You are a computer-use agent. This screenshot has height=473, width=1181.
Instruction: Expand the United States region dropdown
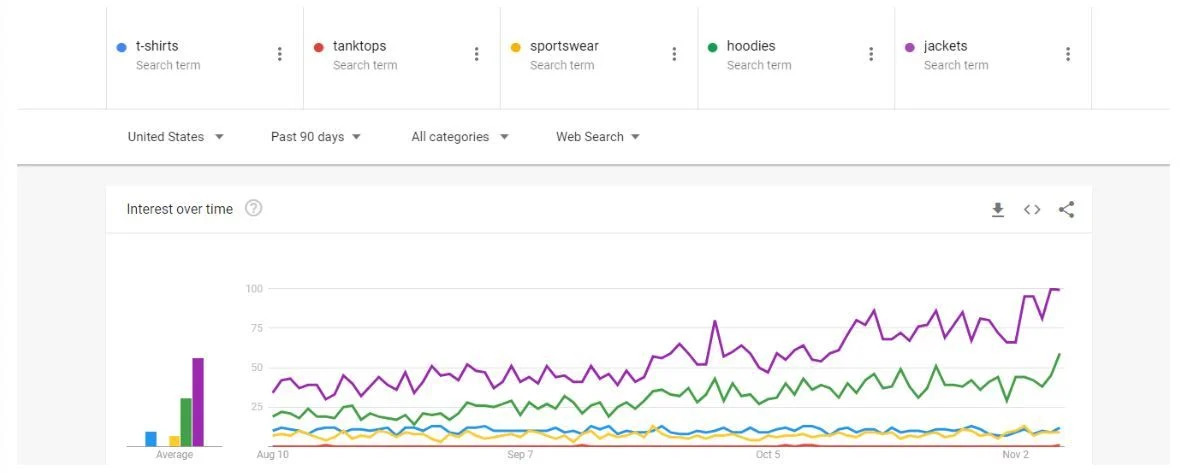click(175, 137)
